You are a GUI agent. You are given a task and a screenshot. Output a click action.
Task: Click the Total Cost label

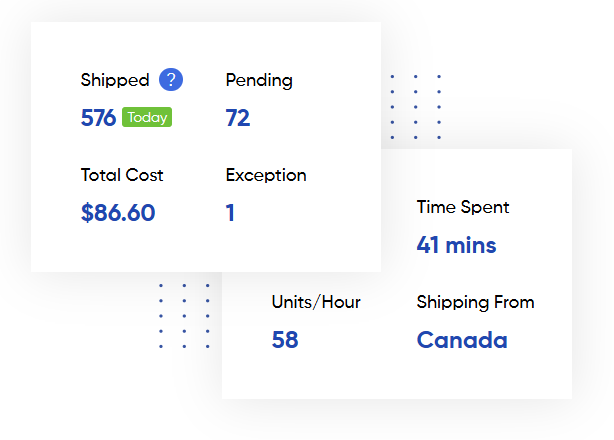pos(122,175)
